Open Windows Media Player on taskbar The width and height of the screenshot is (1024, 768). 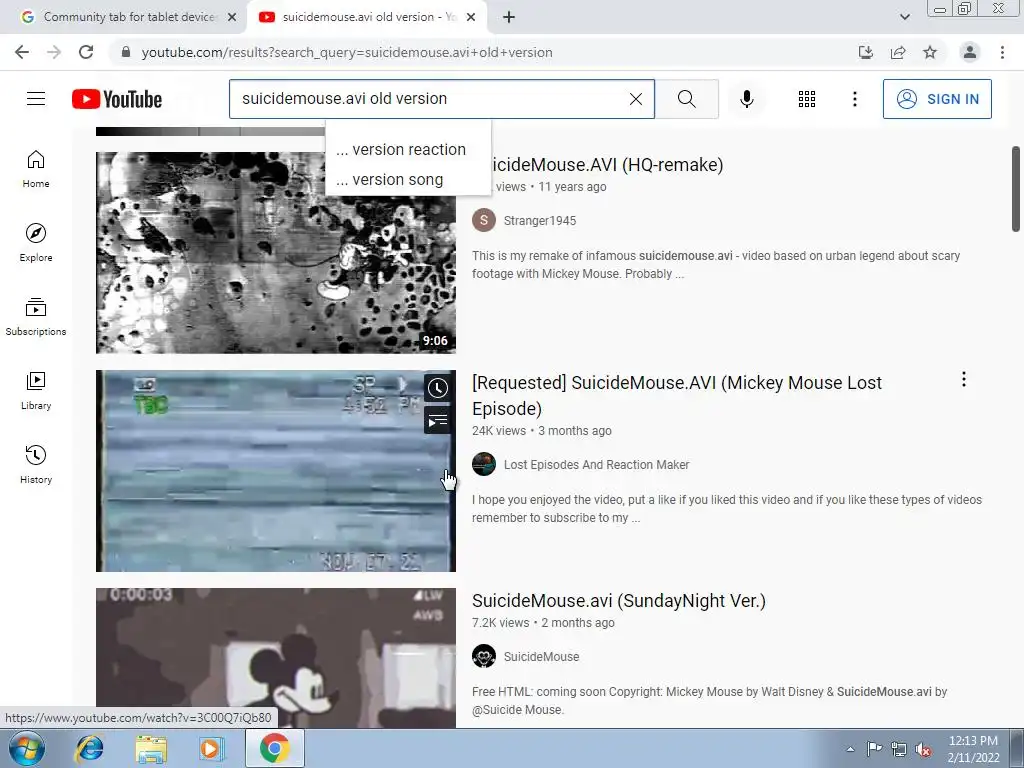tap(211, 748)
